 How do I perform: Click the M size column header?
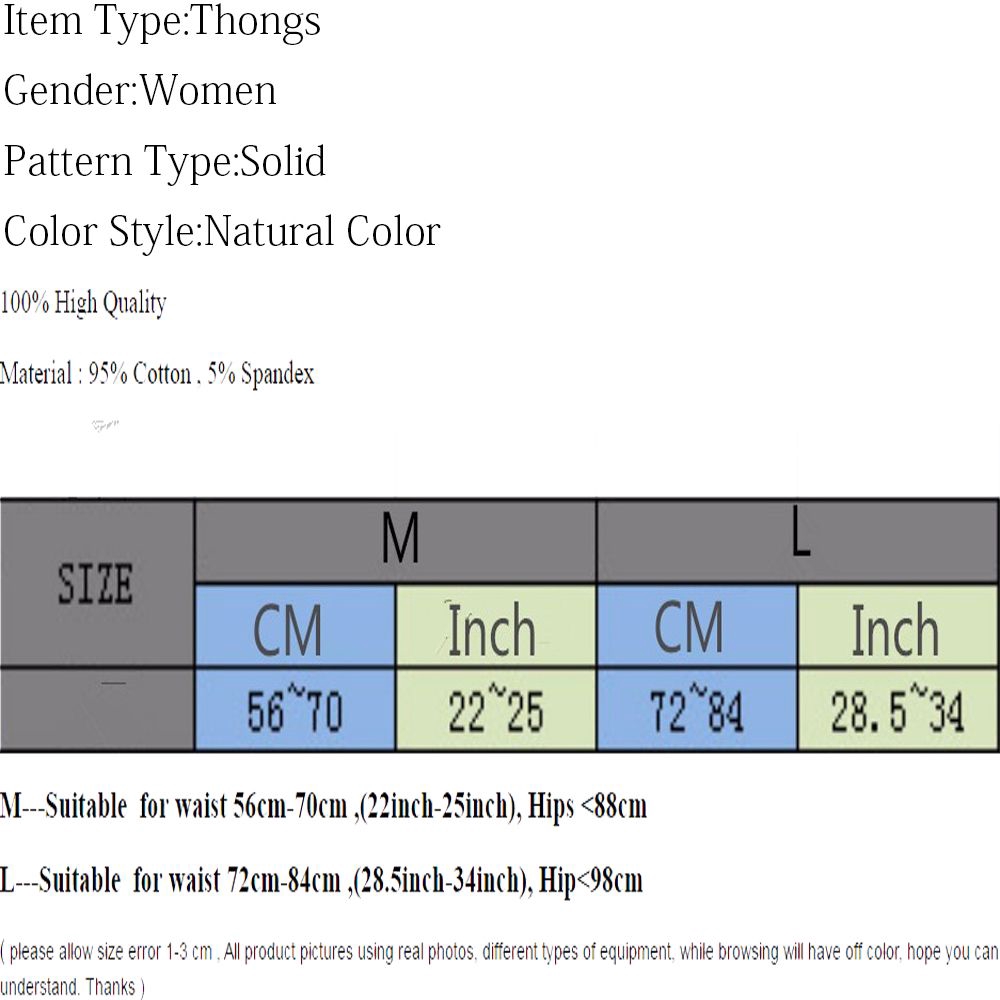click(395, 541)
